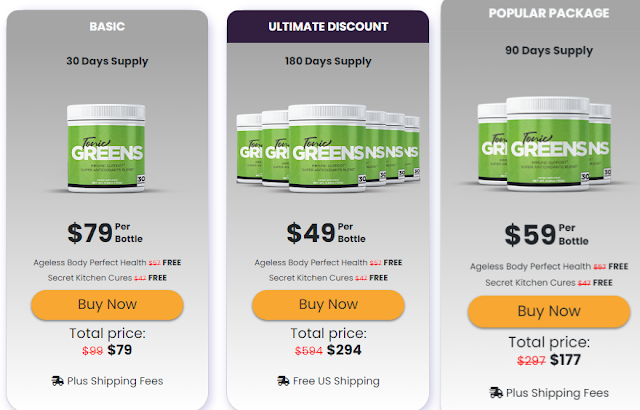Click the six-bottle Tonic Greens image
640x410 pixels.
pos(328,148)
